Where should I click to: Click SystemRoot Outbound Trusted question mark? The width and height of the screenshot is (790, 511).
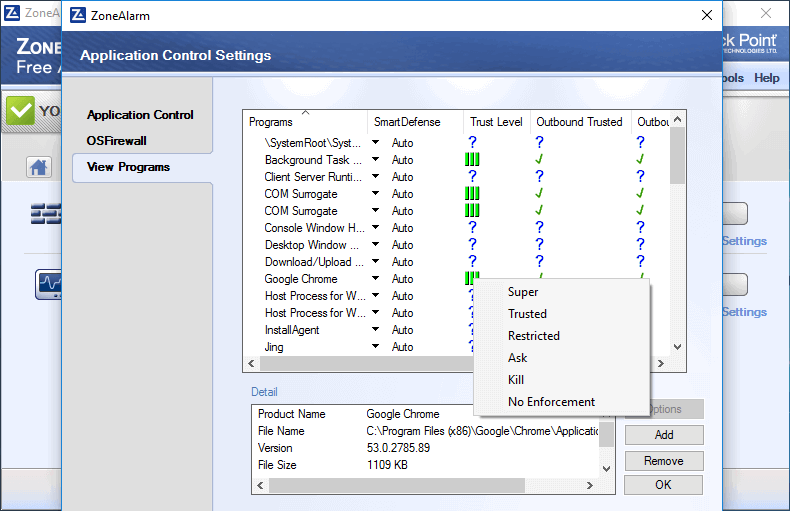(539, 143)
